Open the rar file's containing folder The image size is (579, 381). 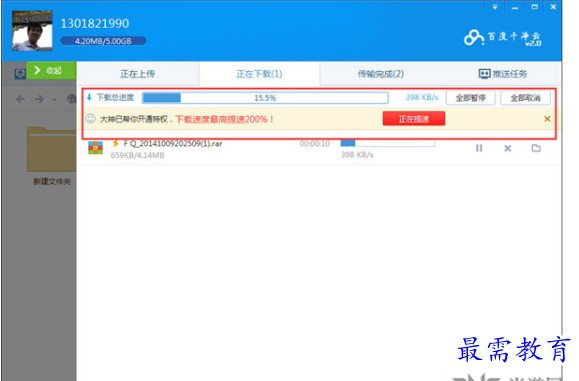pyautogui.click(x=536, y=148)
